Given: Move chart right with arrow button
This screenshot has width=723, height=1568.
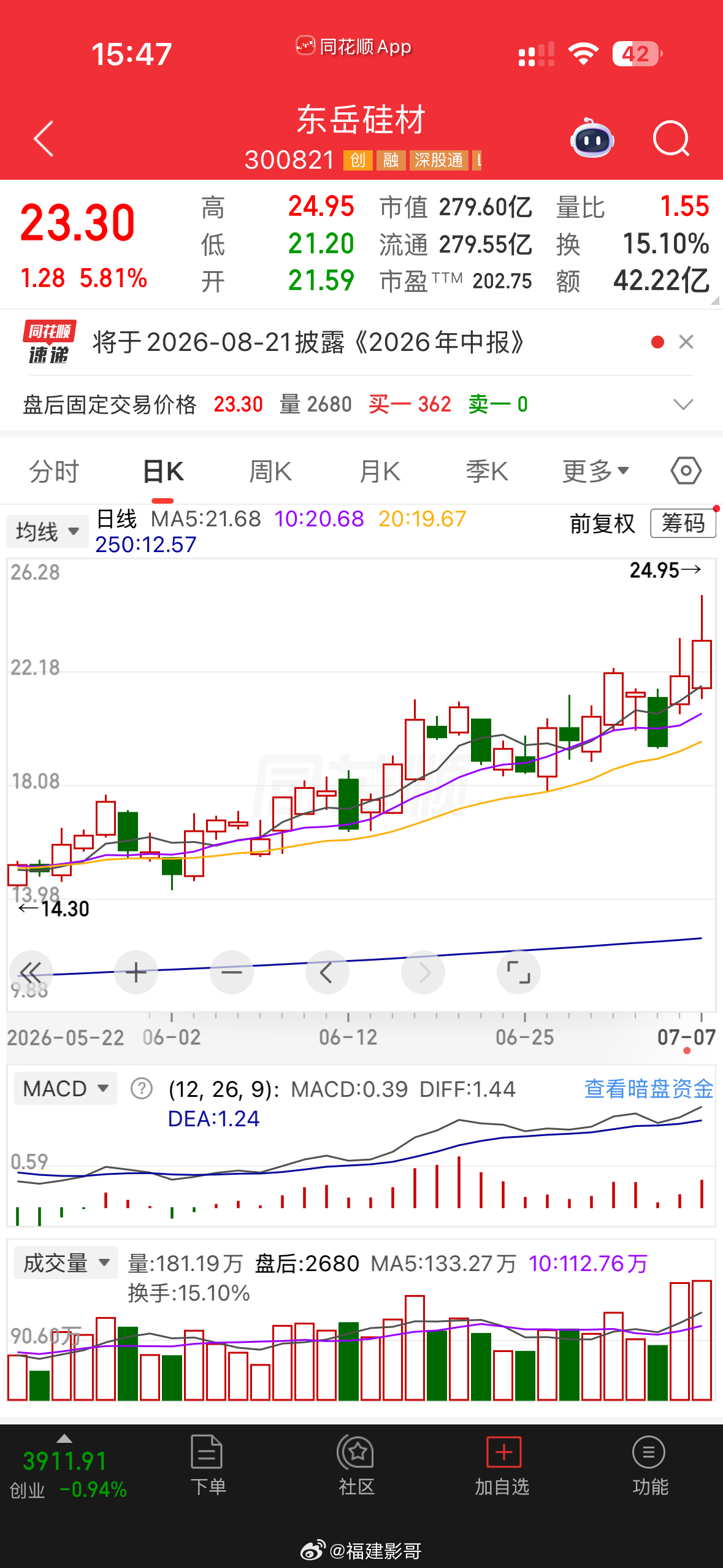Looking at the screenshot, I should (x=423, y=972).
